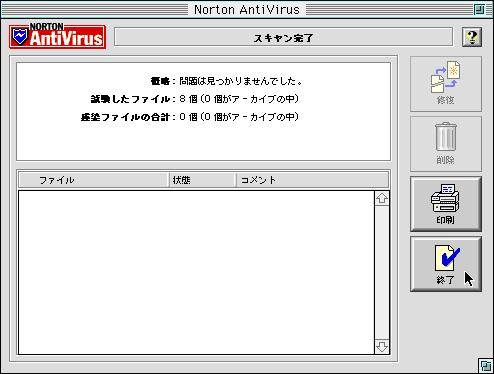494x374 pixels.
Task: Click the Norton AntiVirus logo
Action: click(x=57, y=36)
